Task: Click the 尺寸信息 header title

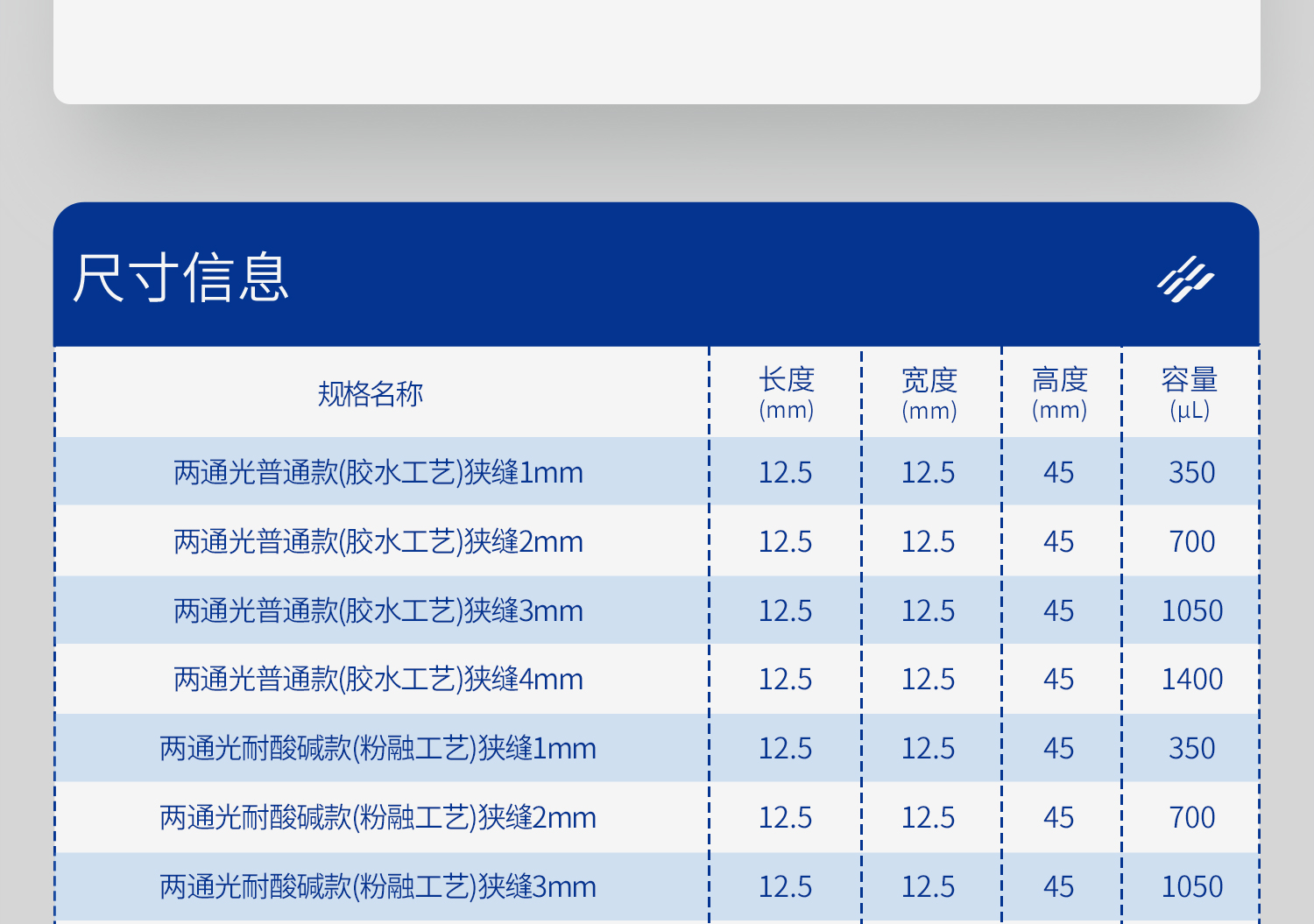Action: [x=180, y=279]
